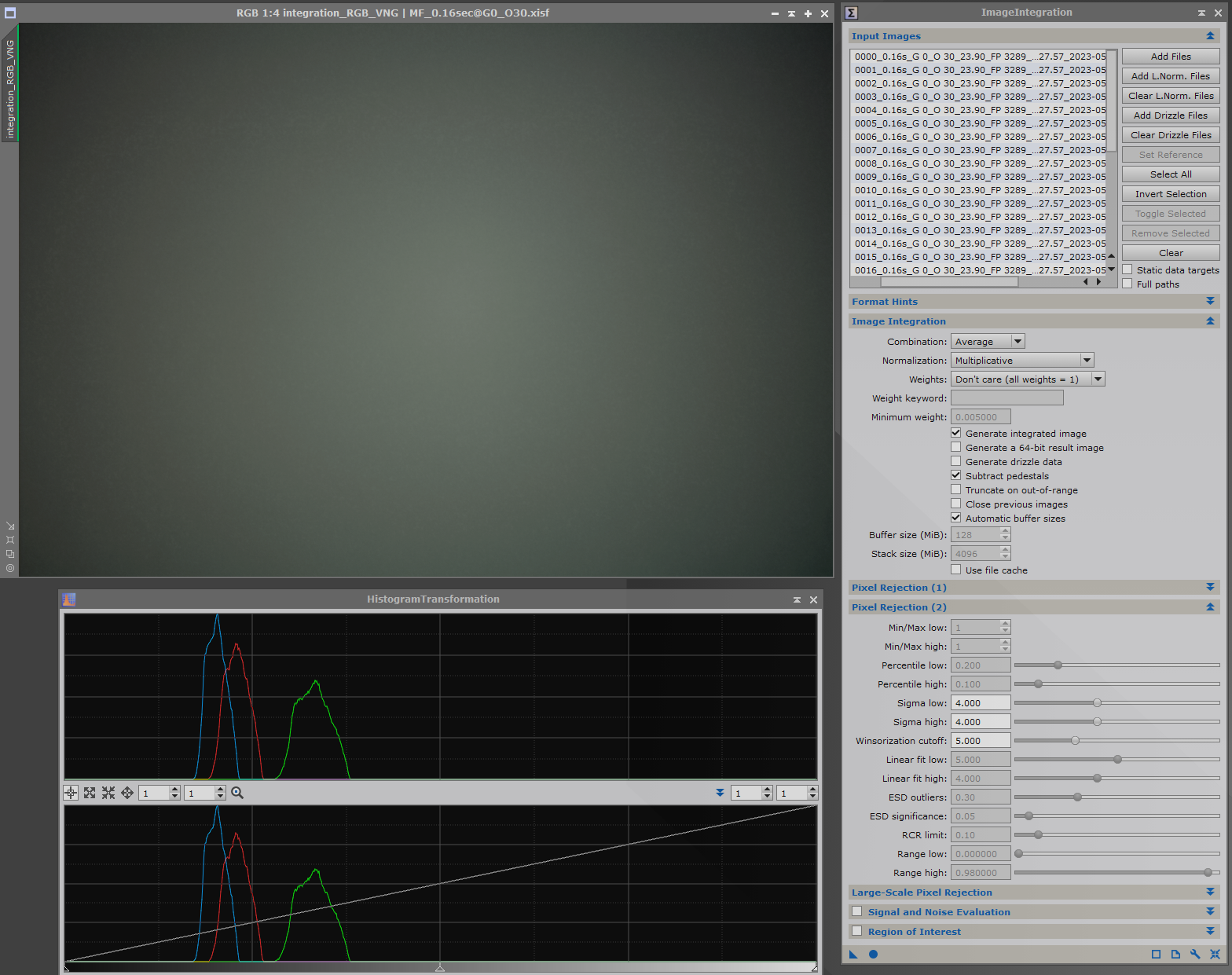The height and width of the screenshot is (975, 1232).
Task: Click the HistogramTransformation window title icon
Action: point(69,599)
